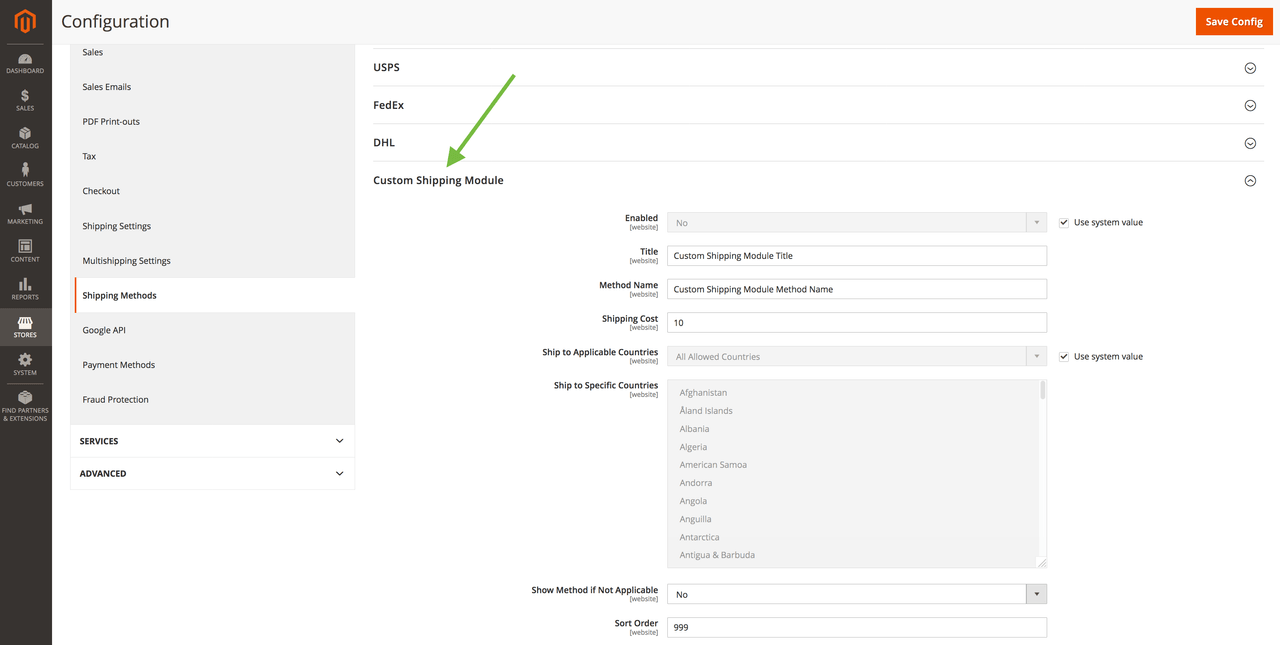The height and width of the screenshot is (645, 1280).
Task: Click the Save Config button
Action: (1234, 21)
